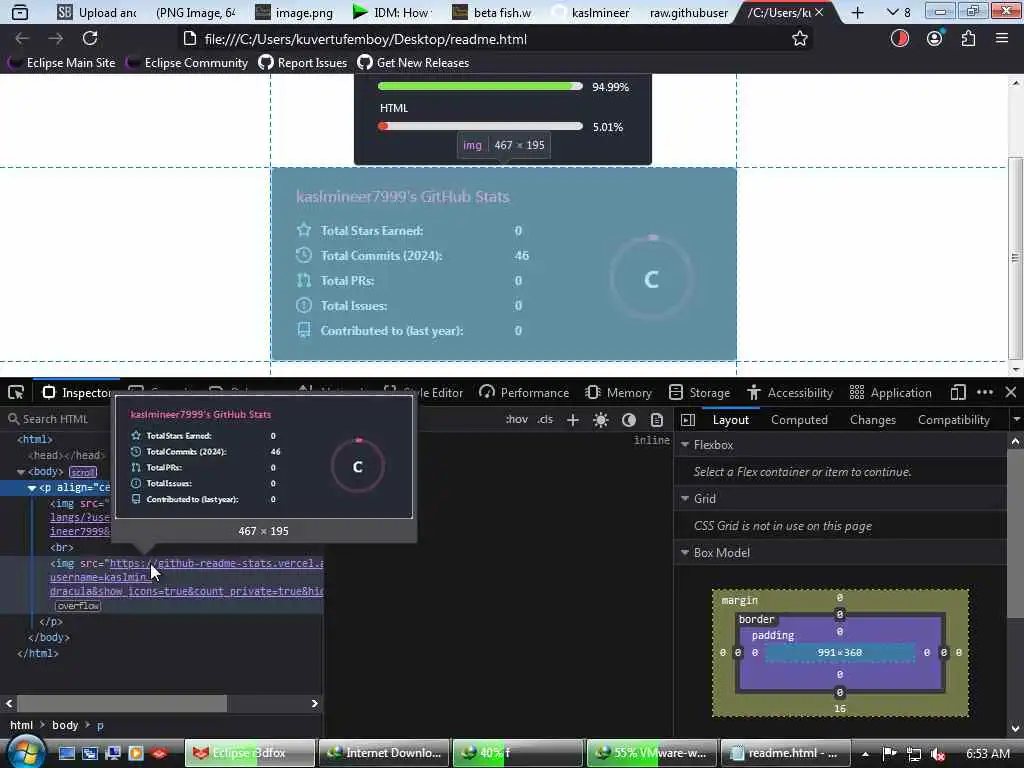Reload the current page

90,39
